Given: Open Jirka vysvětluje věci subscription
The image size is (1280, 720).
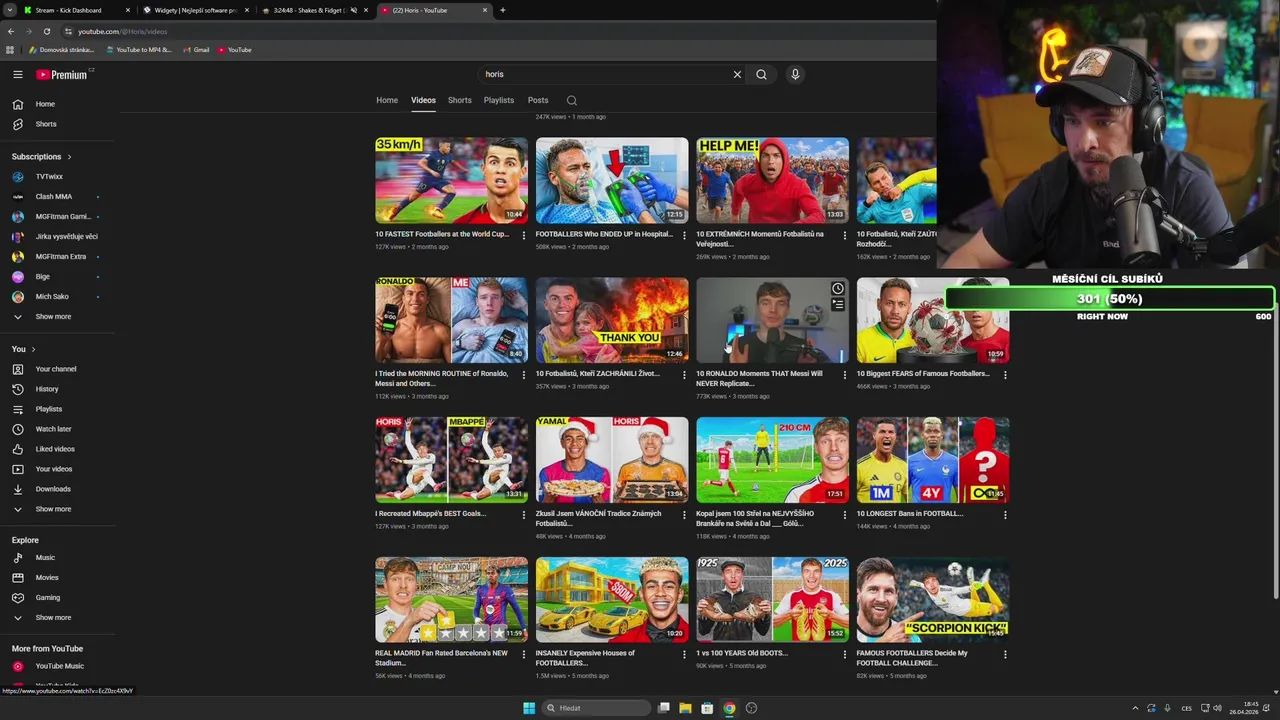Looking at the screenshot, I should [x=66, y=237].
